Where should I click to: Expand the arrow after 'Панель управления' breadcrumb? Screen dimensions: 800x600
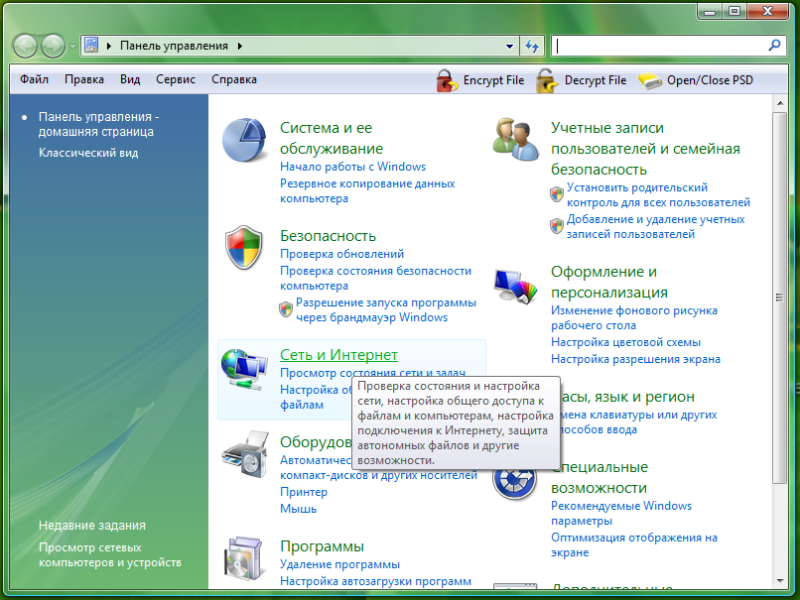tap(240, 46)
